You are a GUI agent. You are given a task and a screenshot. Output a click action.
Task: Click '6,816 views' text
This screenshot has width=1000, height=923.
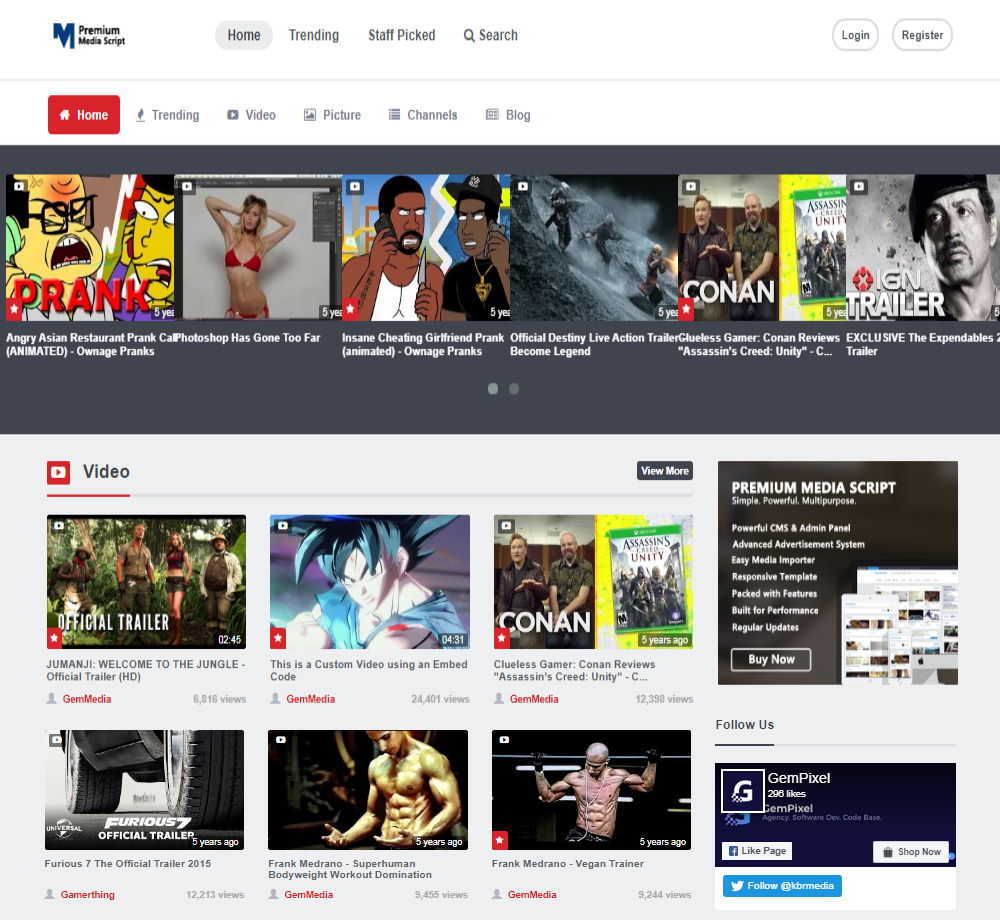219,699
